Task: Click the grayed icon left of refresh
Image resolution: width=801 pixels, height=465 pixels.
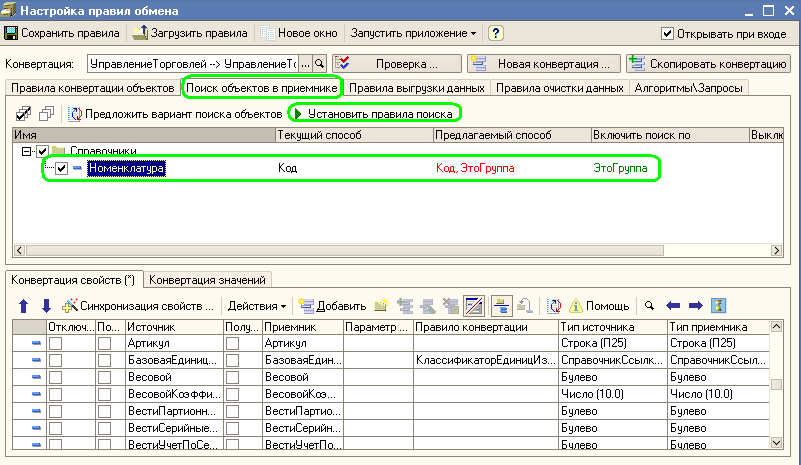Action: point(525,306)
